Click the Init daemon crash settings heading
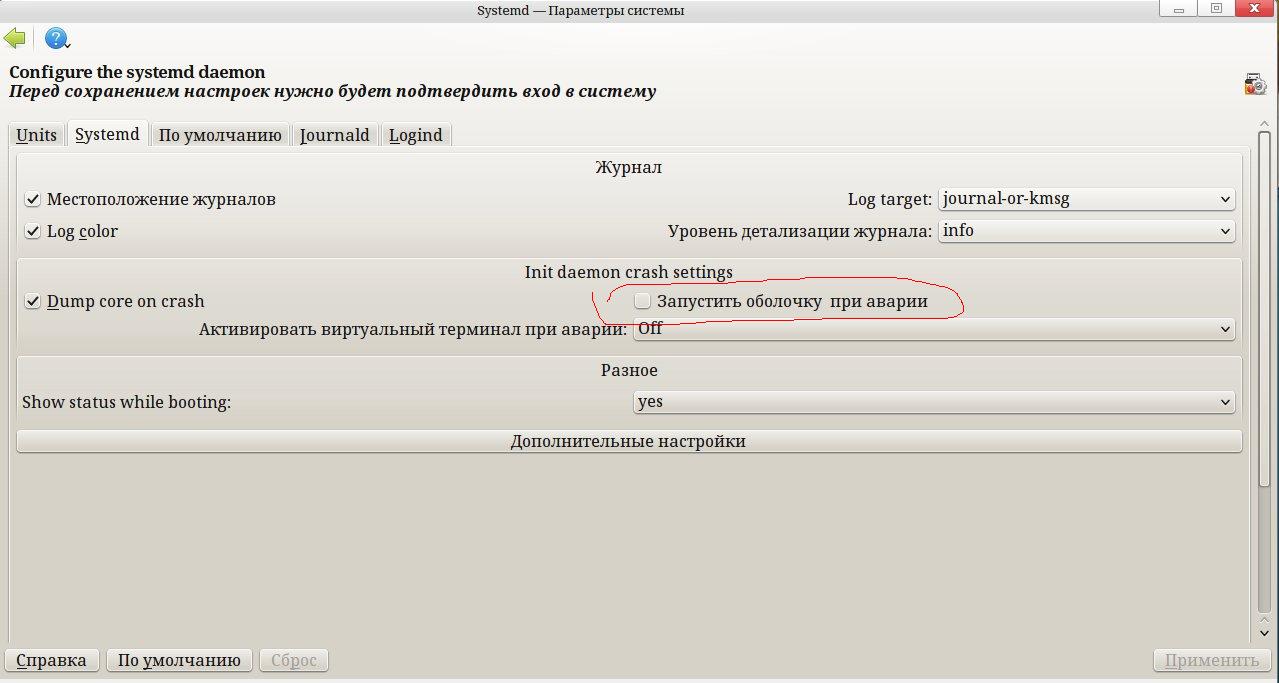The image size is (1279, 683). tap(628, 272)
